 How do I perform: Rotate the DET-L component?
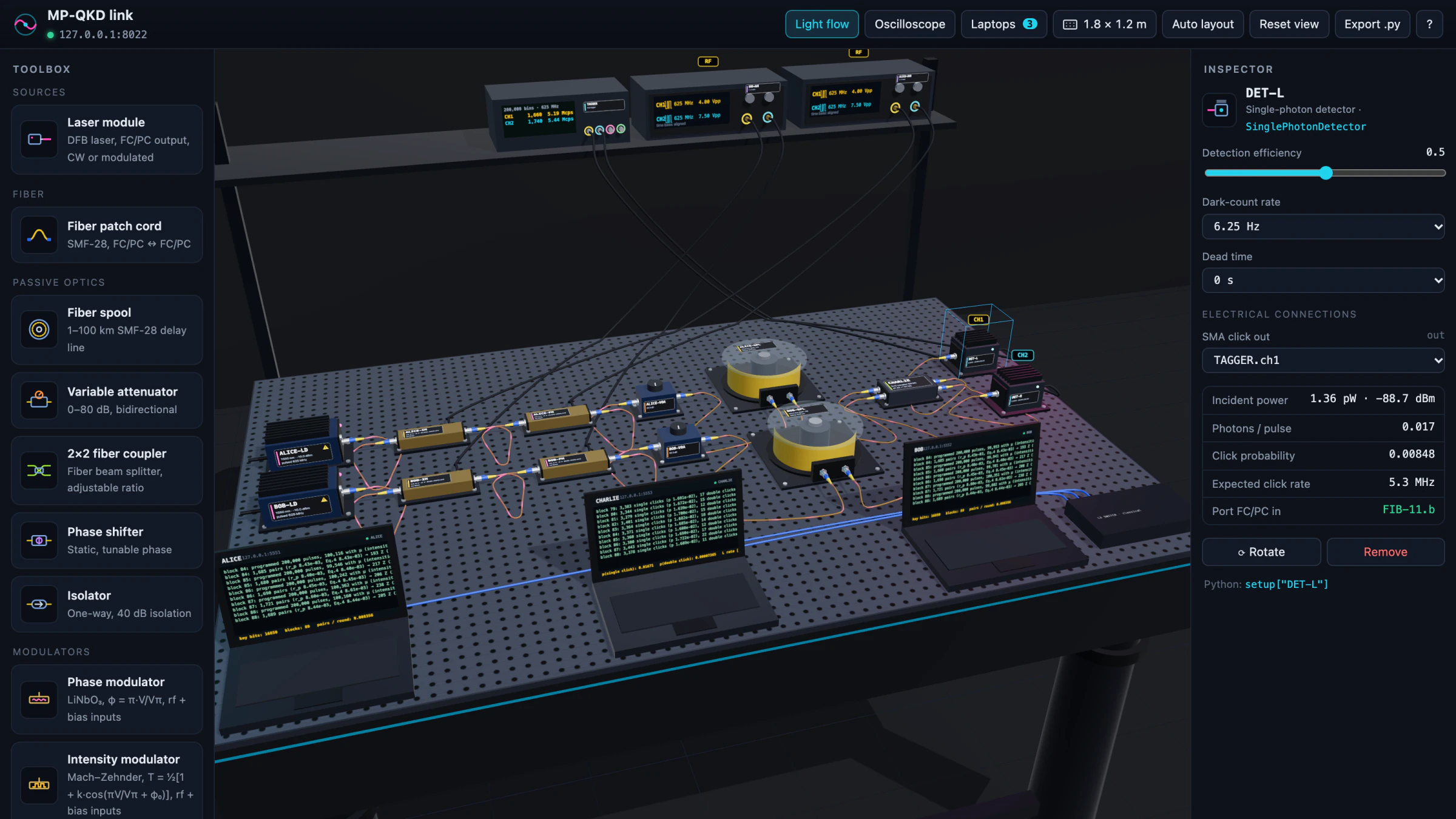tap(1261, 552)
